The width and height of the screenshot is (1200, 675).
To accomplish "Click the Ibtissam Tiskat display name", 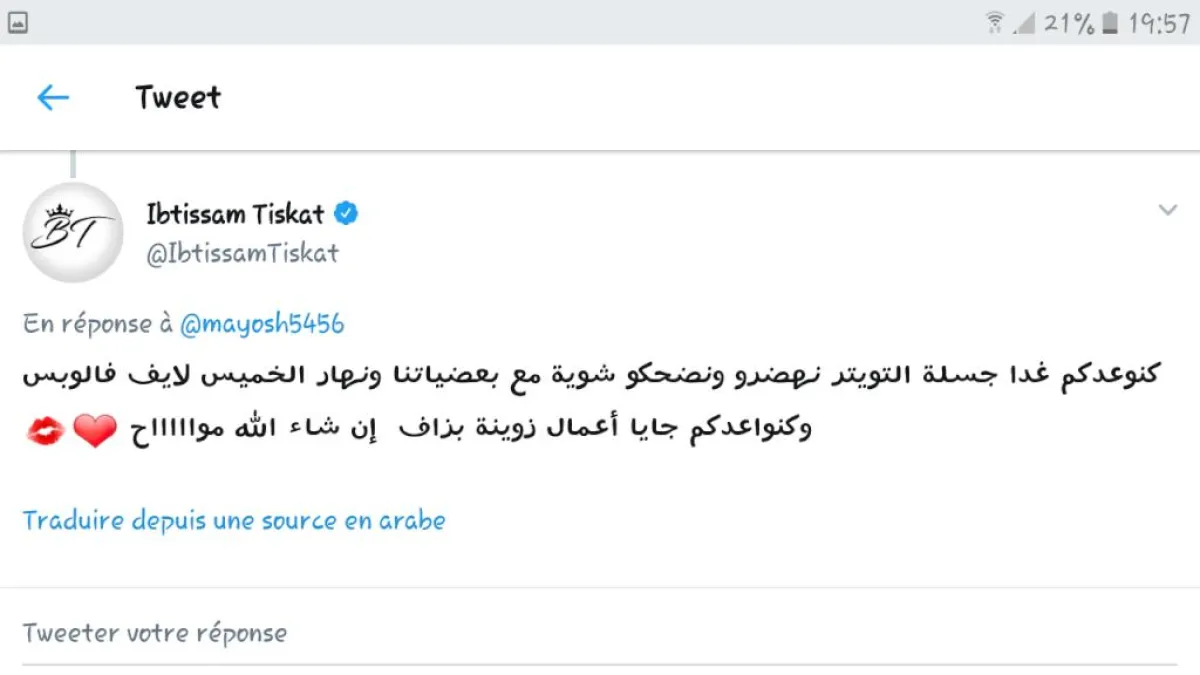I will 236,214.
